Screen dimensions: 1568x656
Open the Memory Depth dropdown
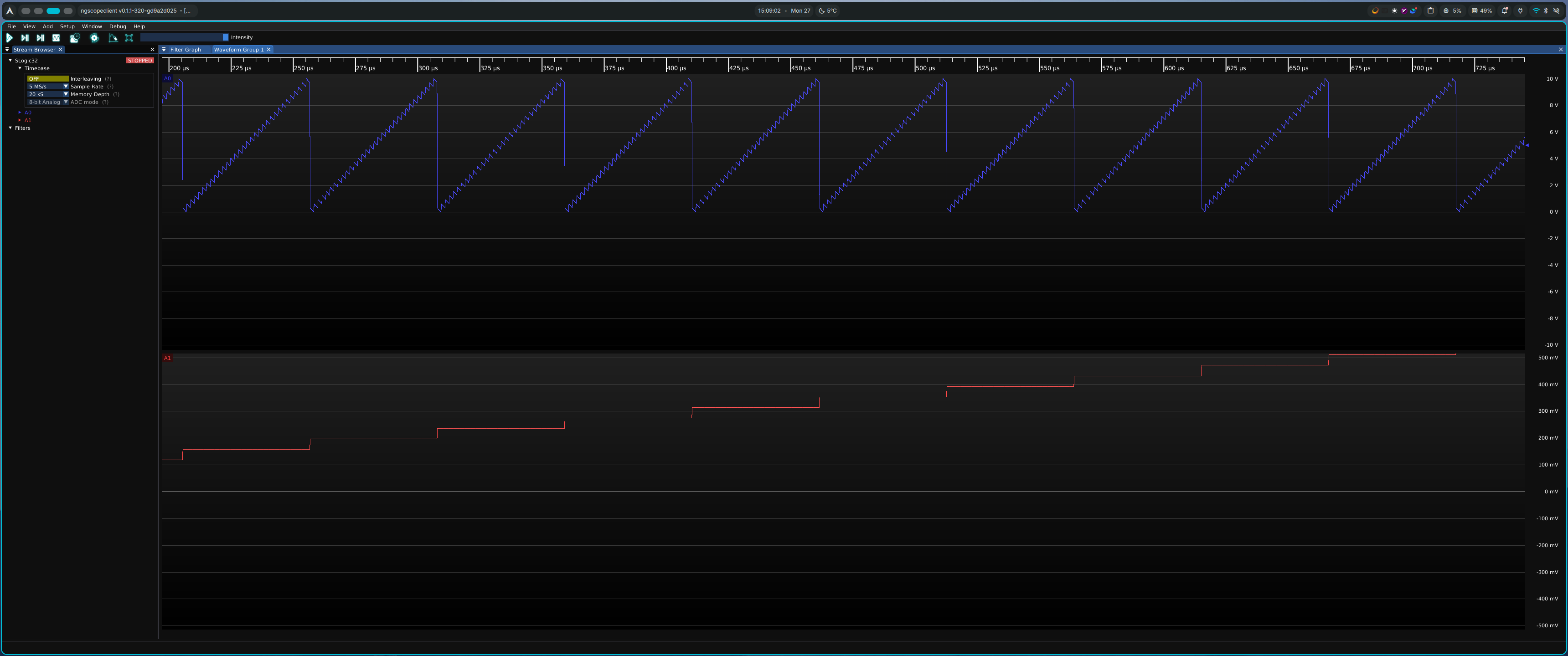[66, 94]
